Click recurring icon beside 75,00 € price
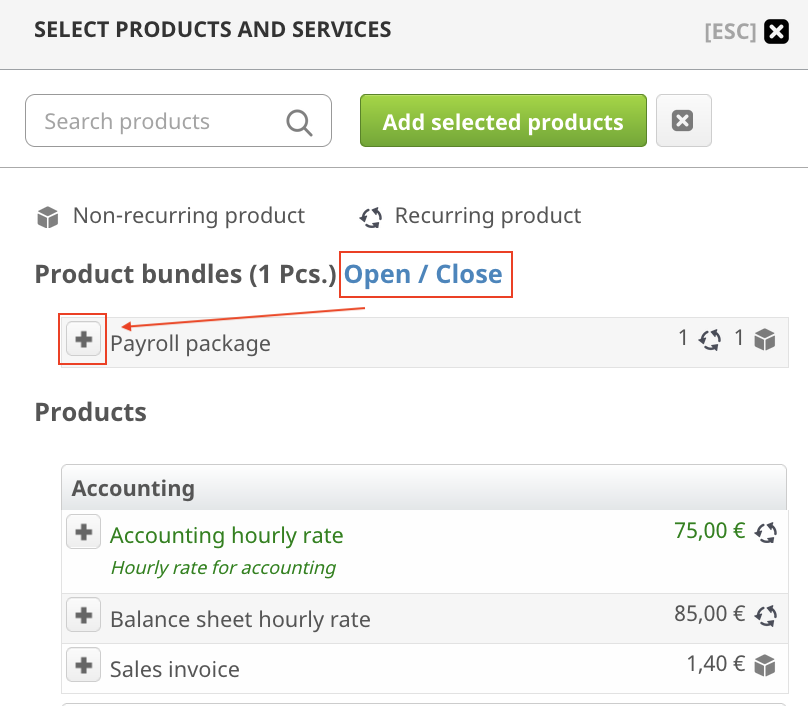Screen dimensions: 808x706 766,532
